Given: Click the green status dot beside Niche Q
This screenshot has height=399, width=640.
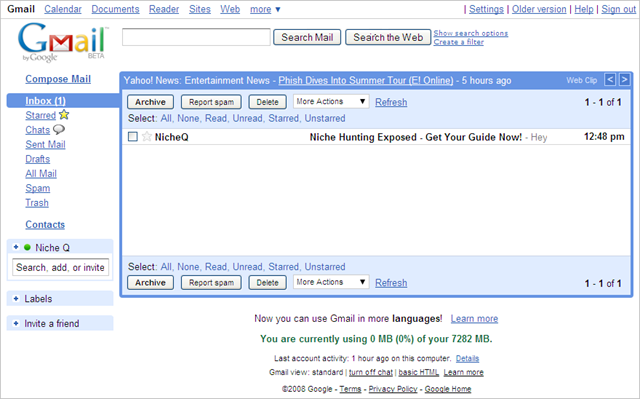Looking at the screenshot, I should click(27, 247).
